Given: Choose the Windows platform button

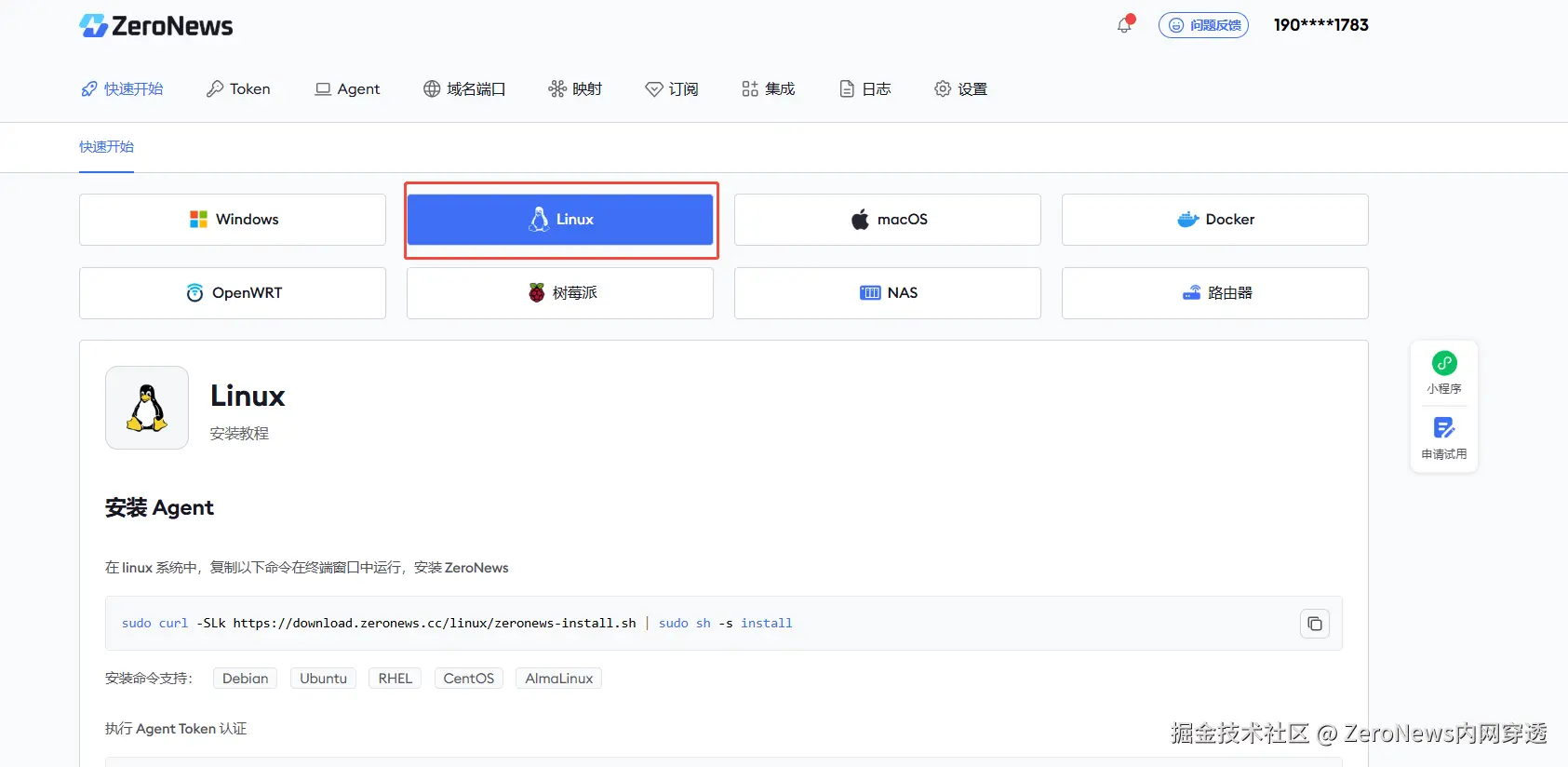Looking at the screenshot, I should [x=233, y=220].
